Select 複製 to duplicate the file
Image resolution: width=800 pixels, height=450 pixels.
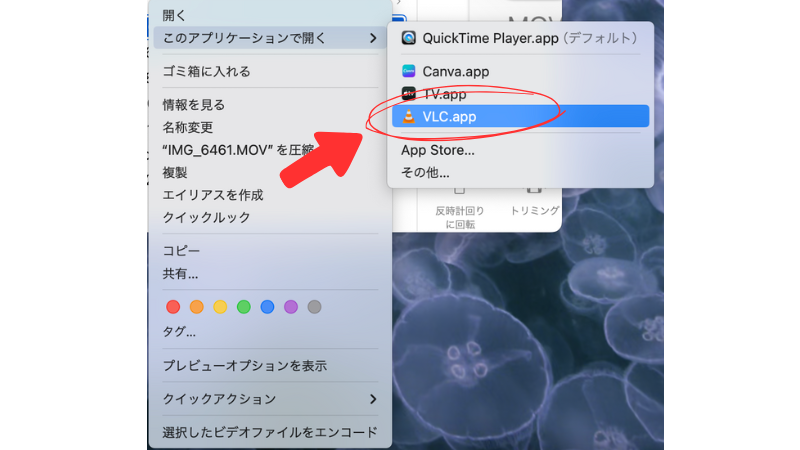click(x=270, y=172)
